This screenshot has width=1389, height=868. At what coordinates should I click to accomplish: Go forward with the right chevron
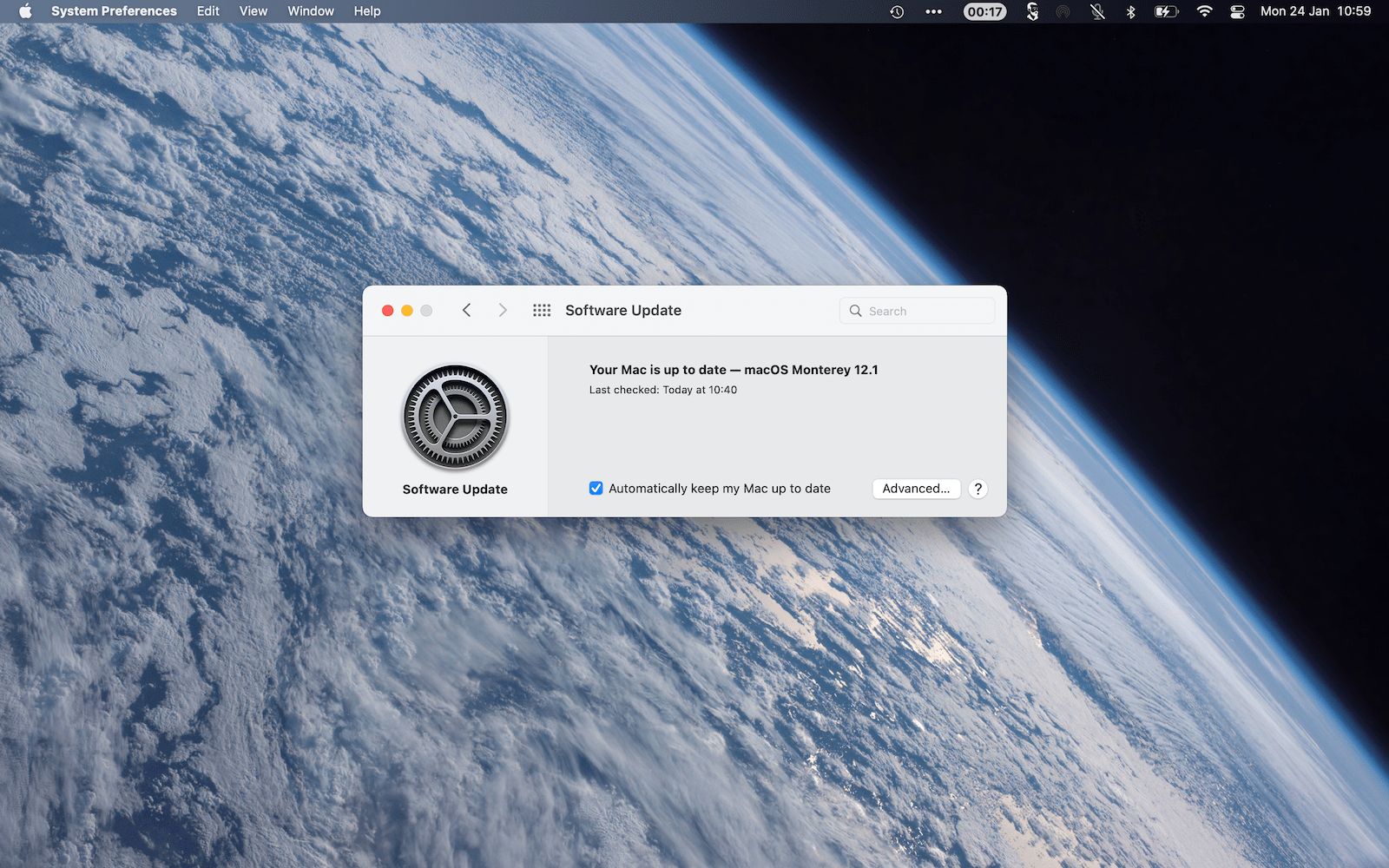click(x=503, y=310)
